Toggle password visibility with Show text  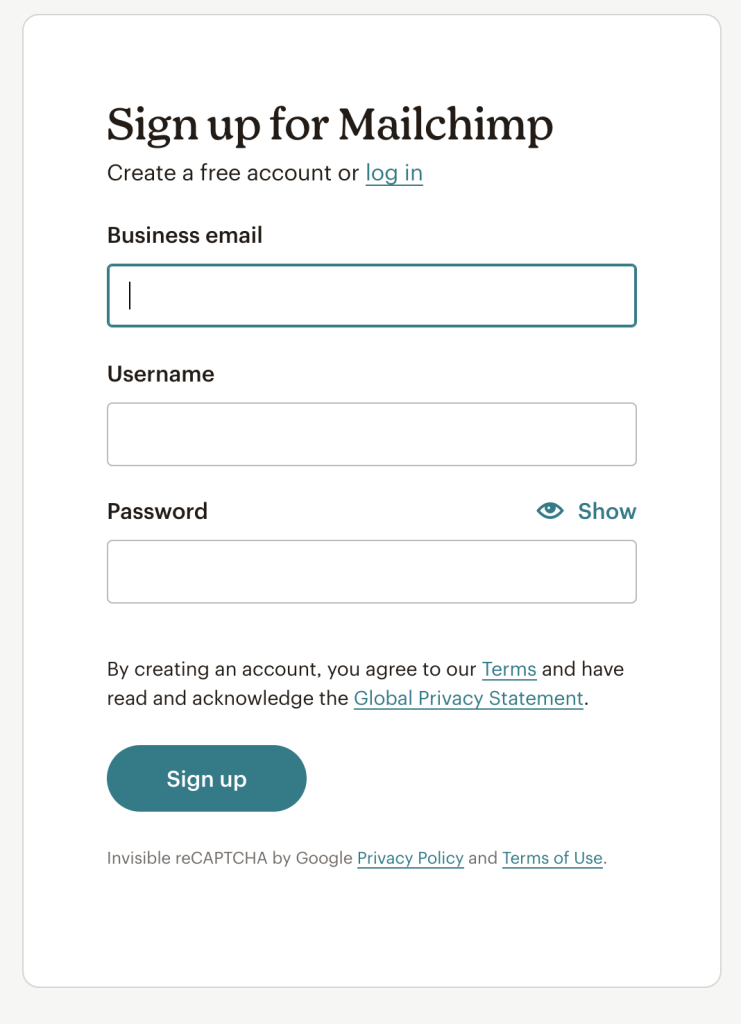607,511
